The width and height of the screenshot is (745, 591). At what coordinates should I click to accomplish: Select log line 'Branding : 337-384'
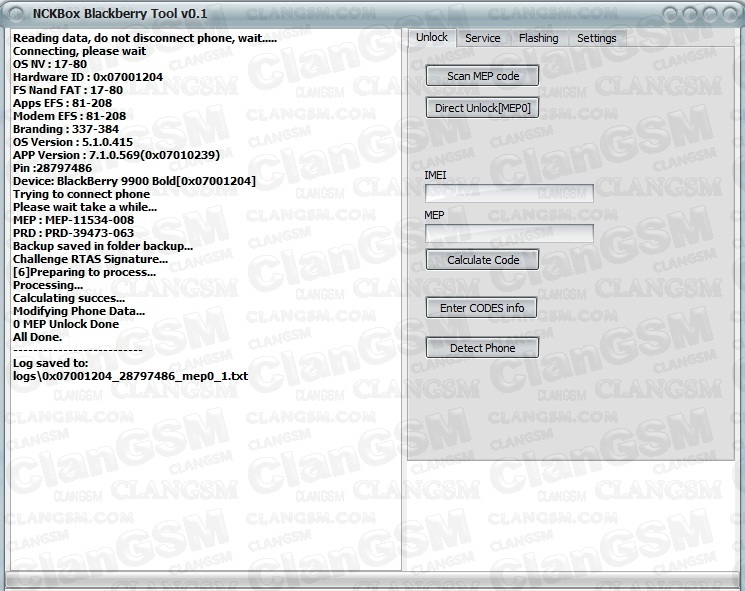tap(66, 129)
